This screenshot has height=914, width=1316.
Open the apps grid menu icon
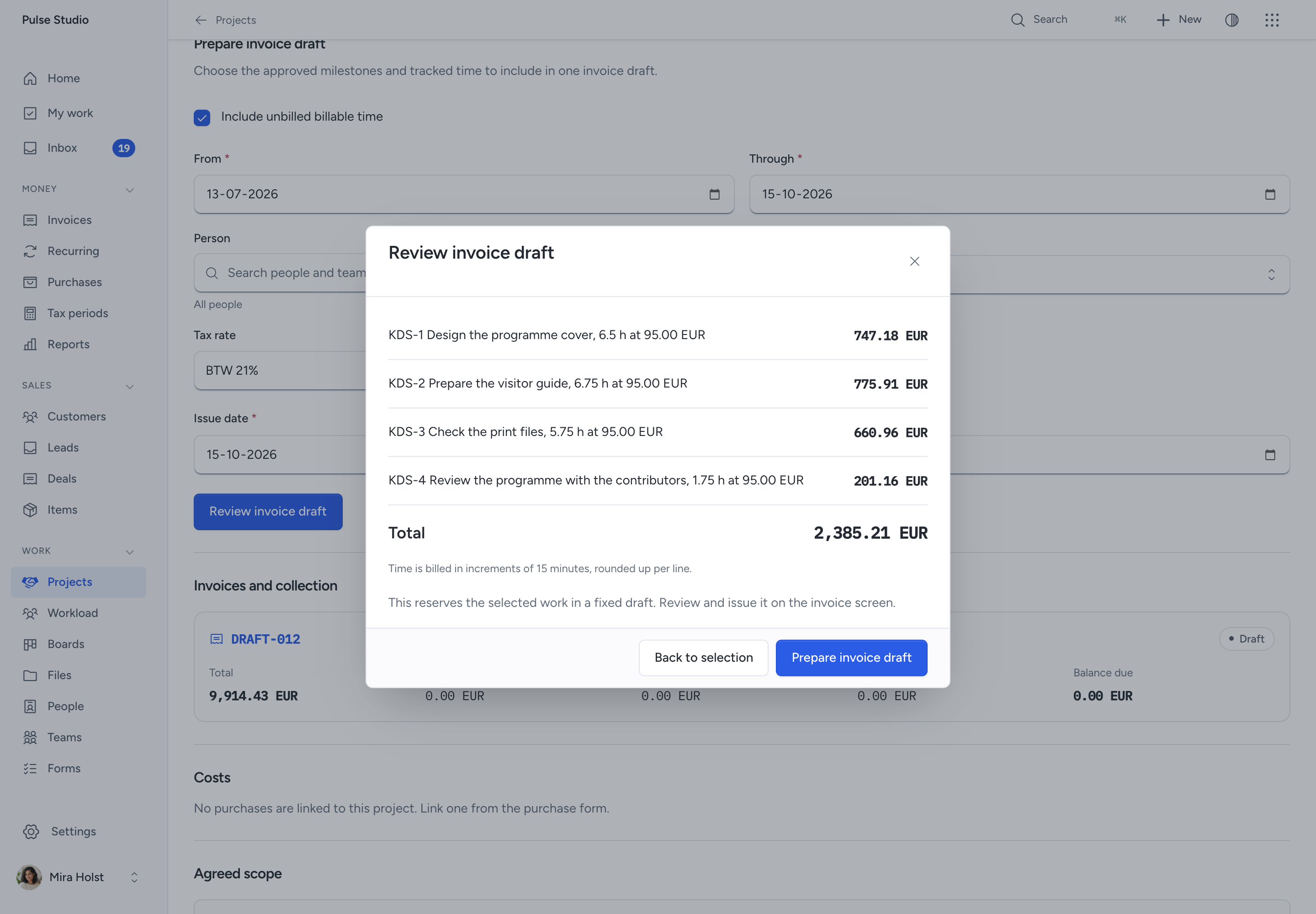tap(1271, 20)
